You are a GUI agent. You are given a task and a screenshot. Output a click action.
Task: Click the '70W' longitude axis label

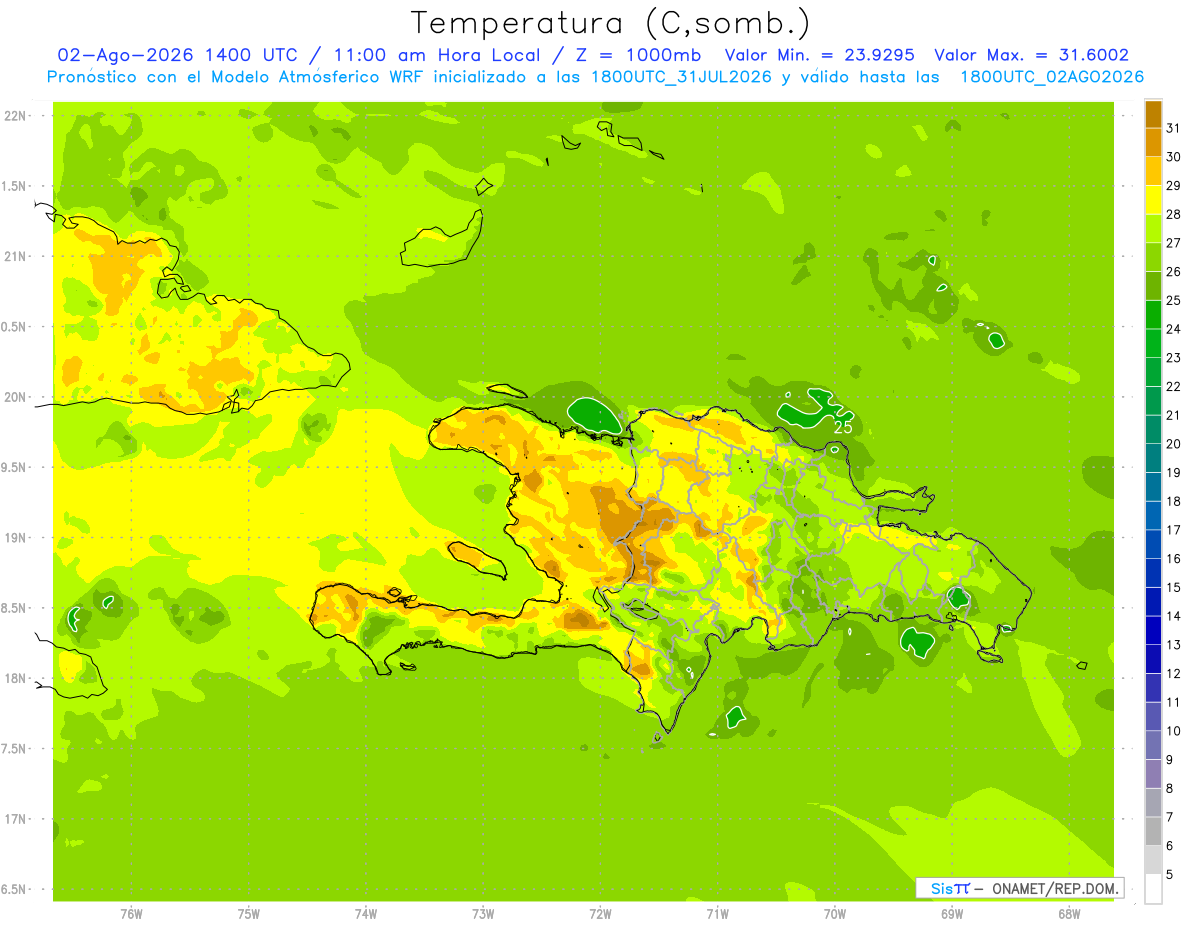click(835, 915)
